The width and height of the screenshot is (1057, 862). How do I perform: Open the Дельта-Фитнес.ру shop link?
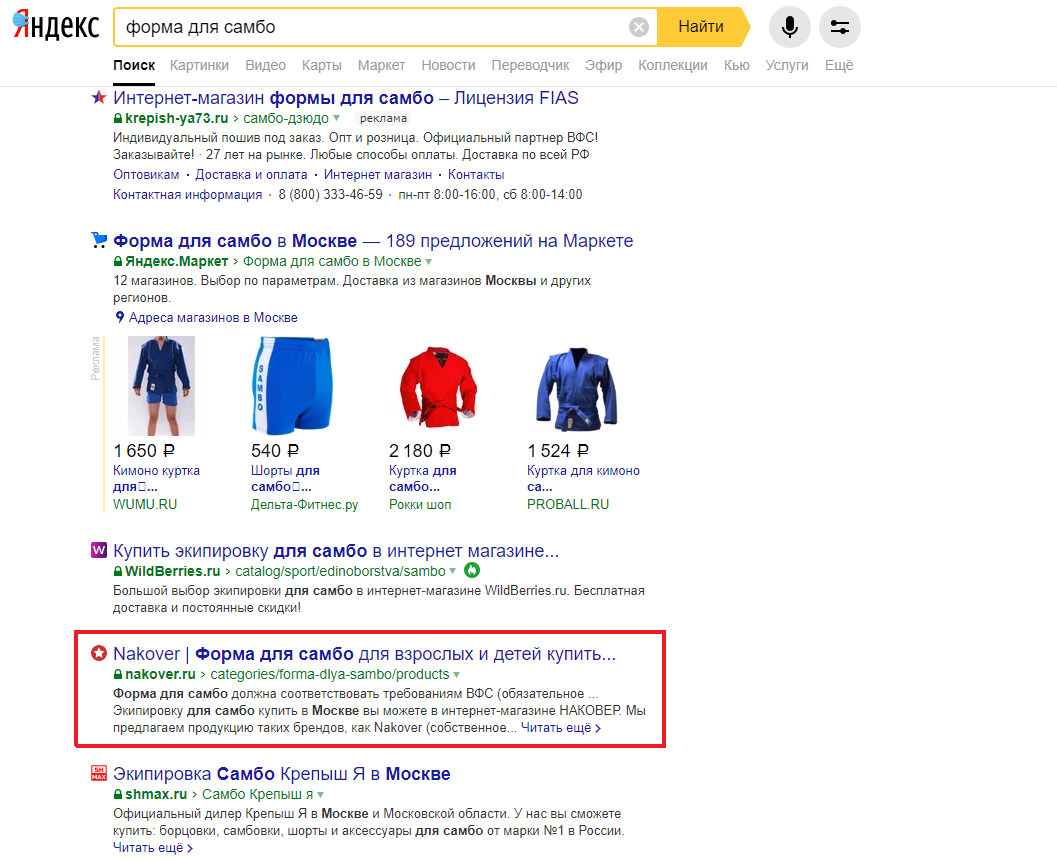[x=305, y=505]
